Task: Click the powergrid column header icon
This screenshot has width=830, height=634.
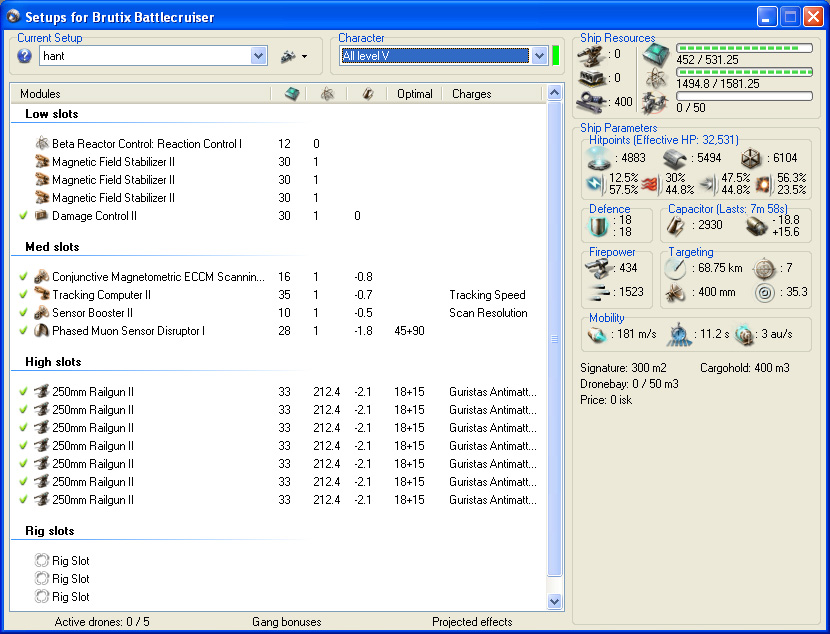Action: click(x=327, y=94)
